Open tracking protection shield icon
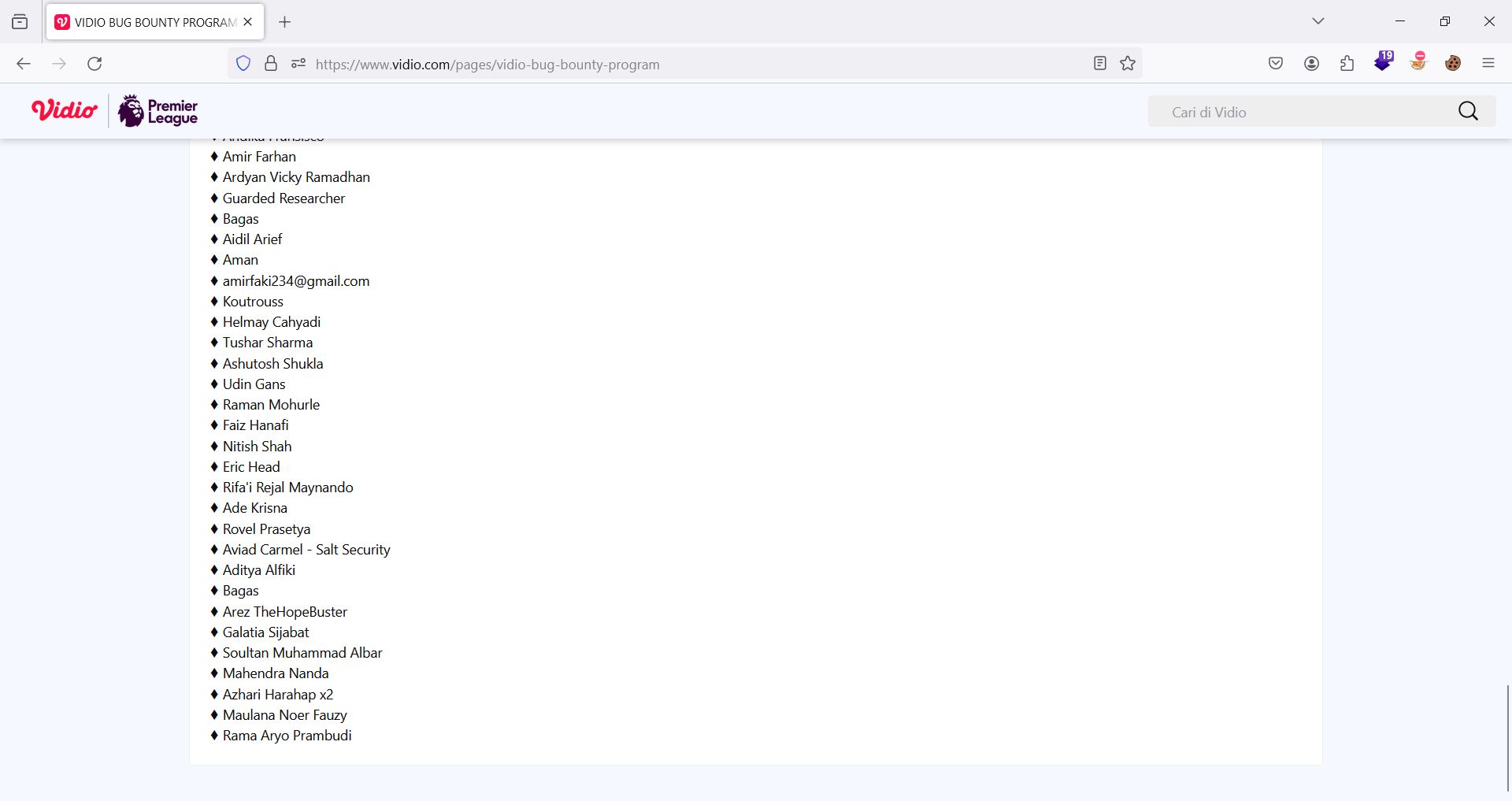This screenshot has width=1512, height=801. pos(243,64)
